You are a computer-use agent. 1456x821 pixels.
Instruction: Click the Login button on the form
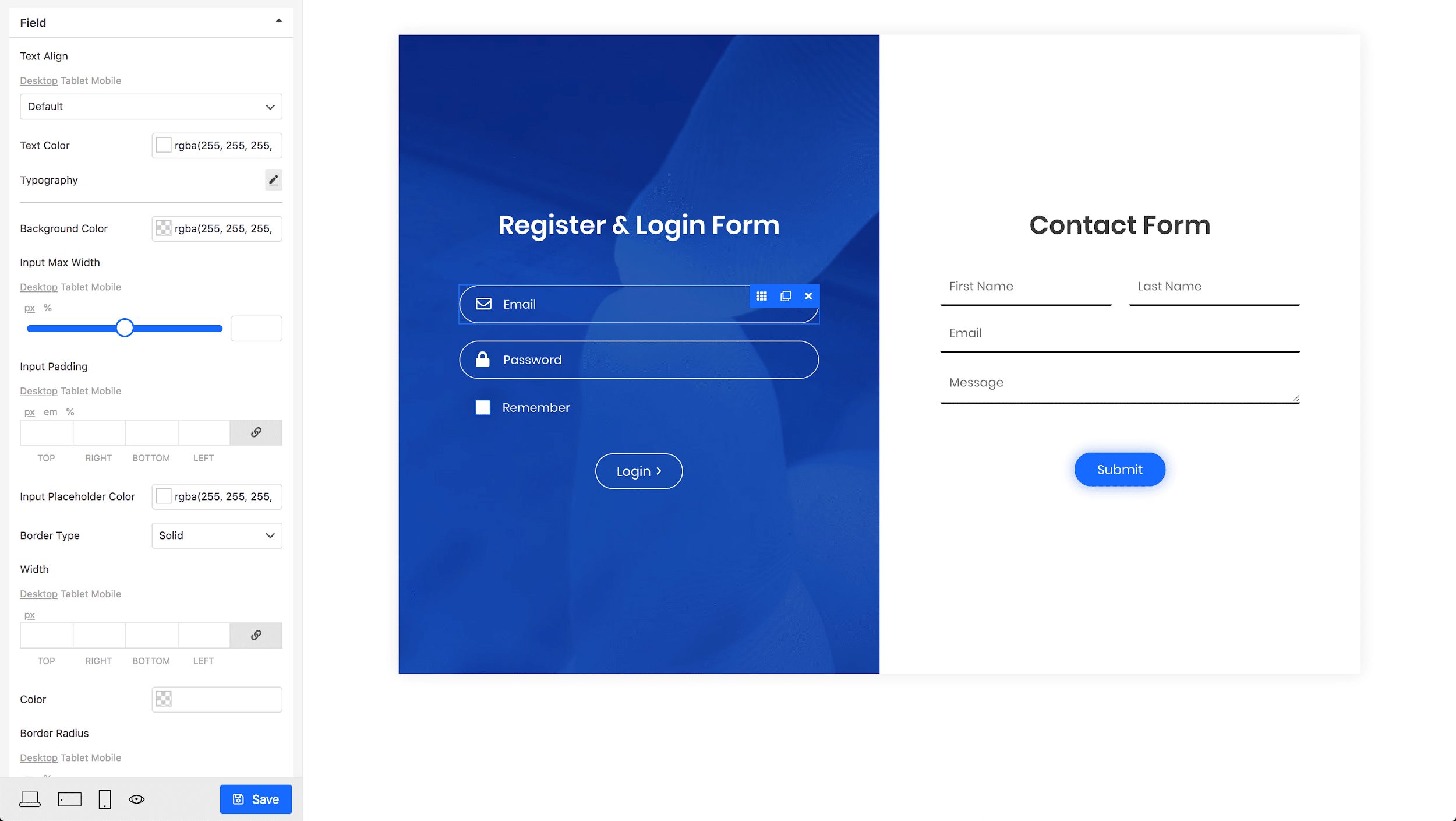639,471
